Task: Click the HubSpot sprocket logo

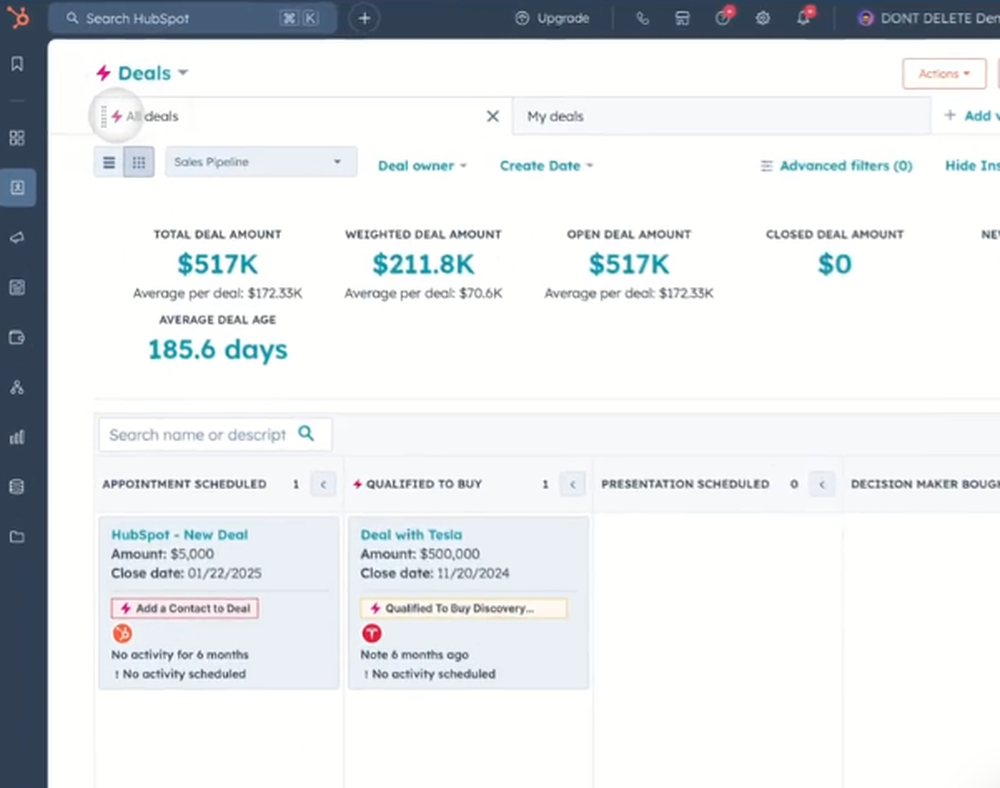Action: [18, 17]
